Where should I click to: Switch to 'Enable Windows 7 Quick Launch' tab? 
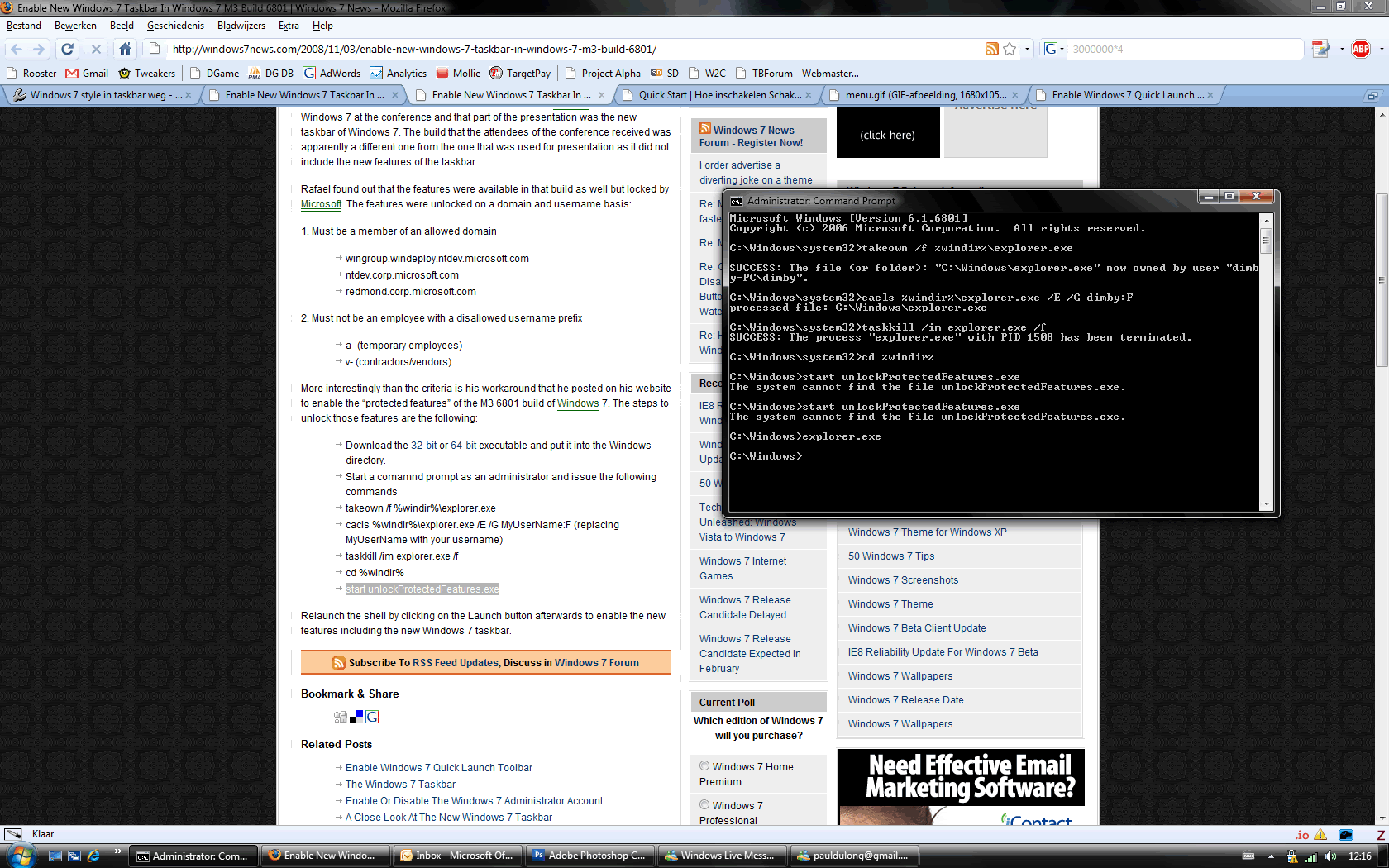[1126, 95]
